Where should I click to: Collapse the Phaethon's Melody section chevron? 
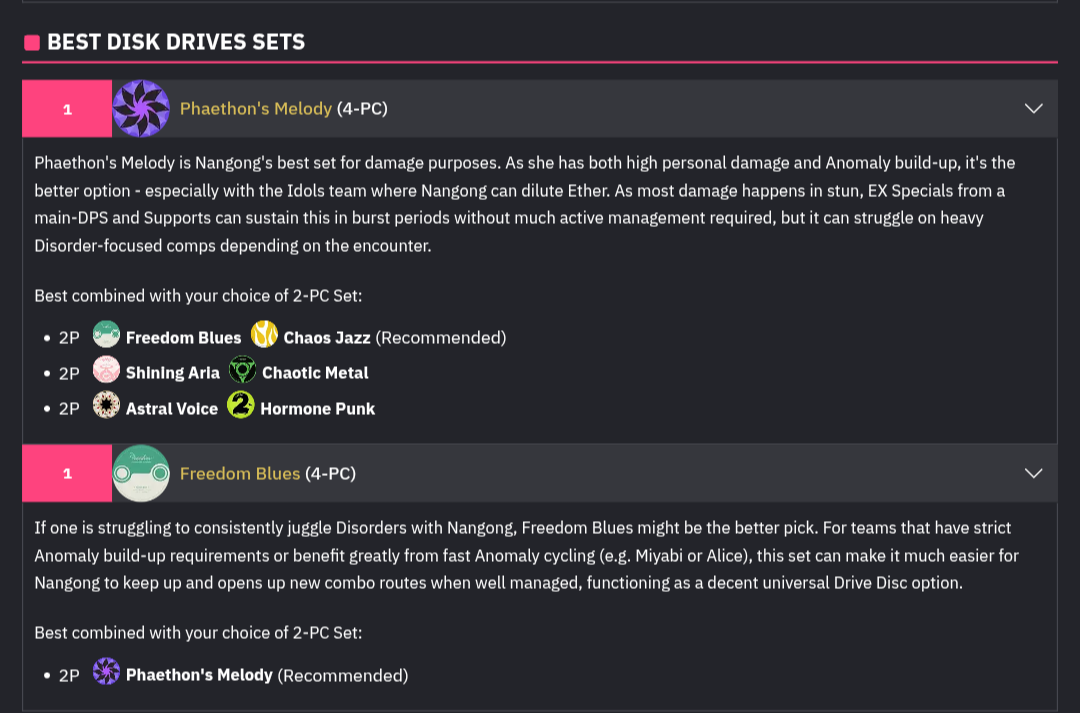point(1034,108)
